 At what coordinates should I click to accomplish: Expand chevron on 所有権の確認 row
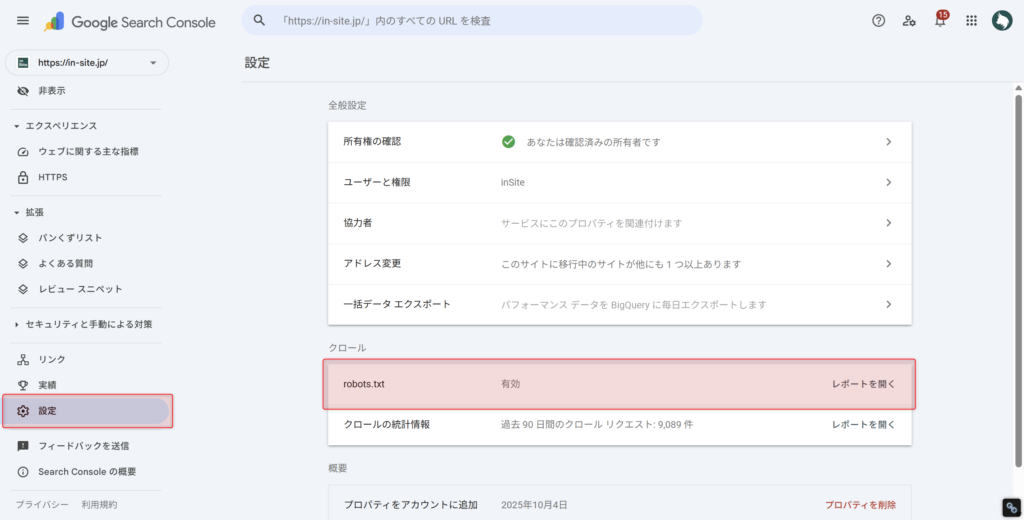click(x=889, y=142)
